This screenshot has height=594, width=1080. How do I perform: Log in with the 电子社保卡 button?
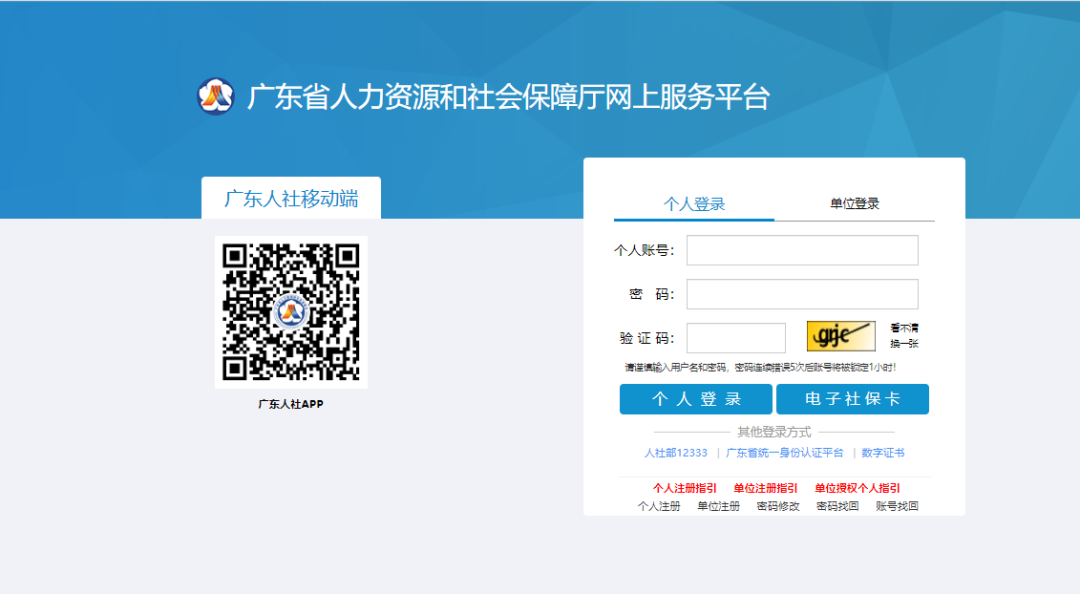tap(853, 399)
